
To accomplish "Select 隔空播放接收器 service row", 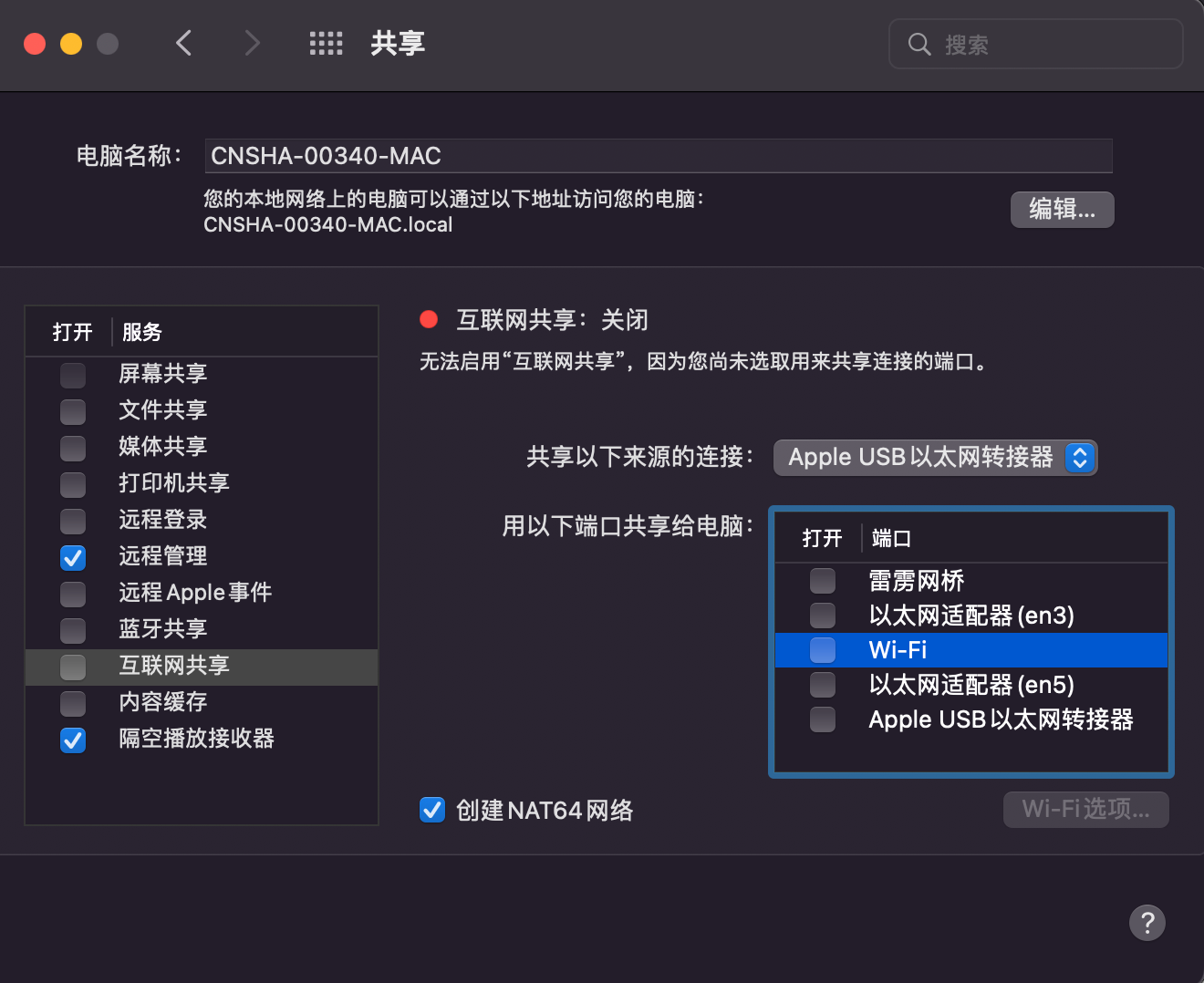I will 202,739.
